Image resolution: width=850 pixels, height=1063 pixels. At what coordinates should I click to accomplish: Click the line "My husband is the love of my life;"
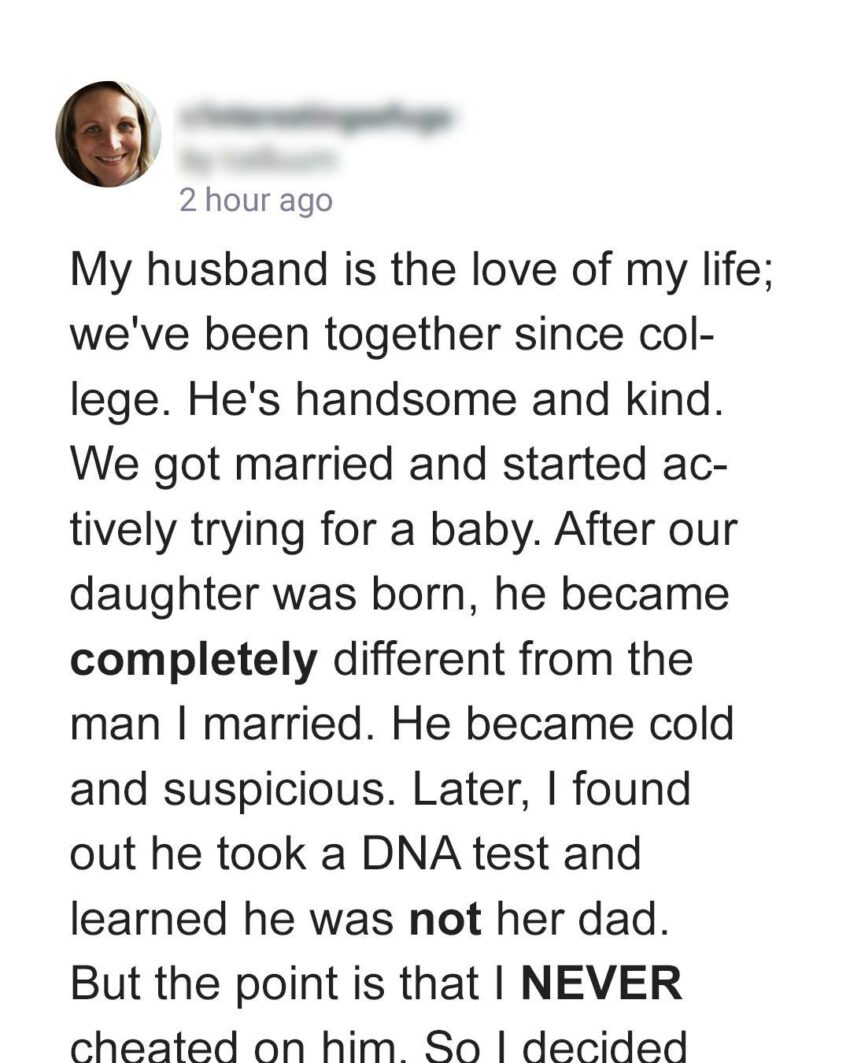421,271
